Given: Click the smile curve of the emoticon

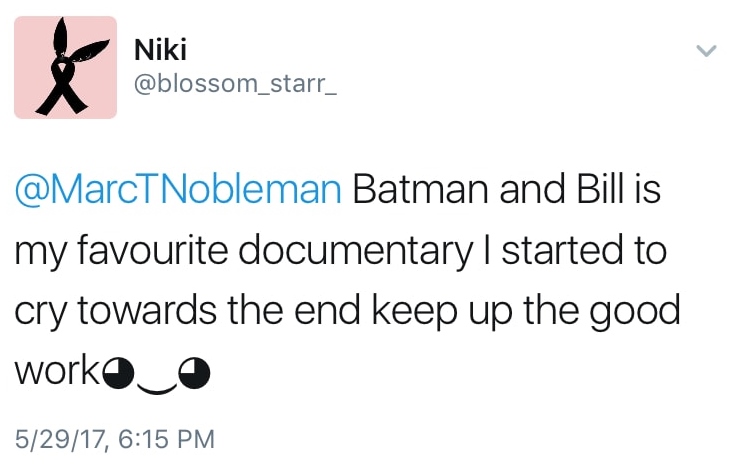Looking at the screenshot, I should (x=157, y=381).
